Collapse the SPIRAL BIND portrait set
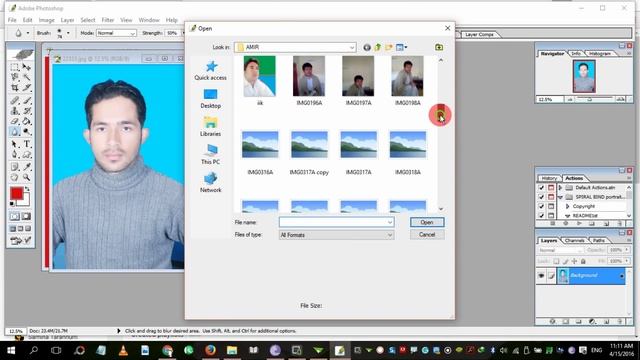Image resolution: width=640 pixels, height=360 pixels. point(560,197)
